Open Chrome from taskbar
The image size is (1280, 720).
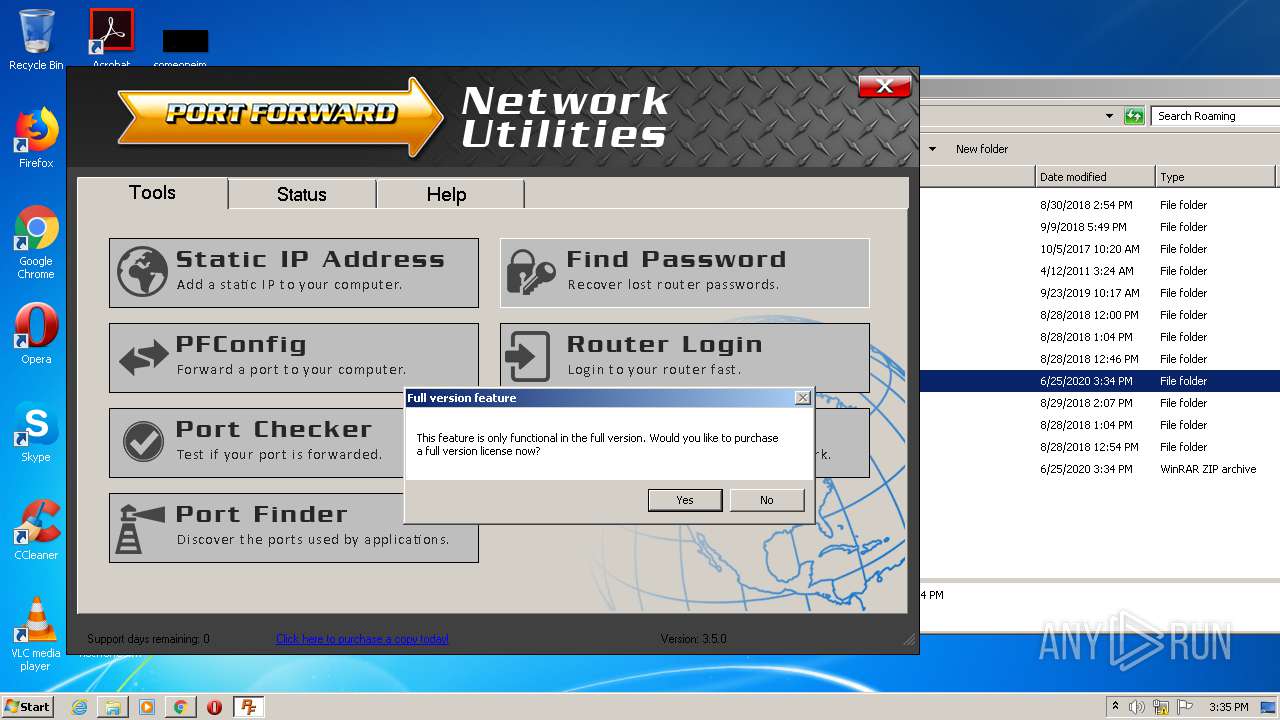(181, 707)
